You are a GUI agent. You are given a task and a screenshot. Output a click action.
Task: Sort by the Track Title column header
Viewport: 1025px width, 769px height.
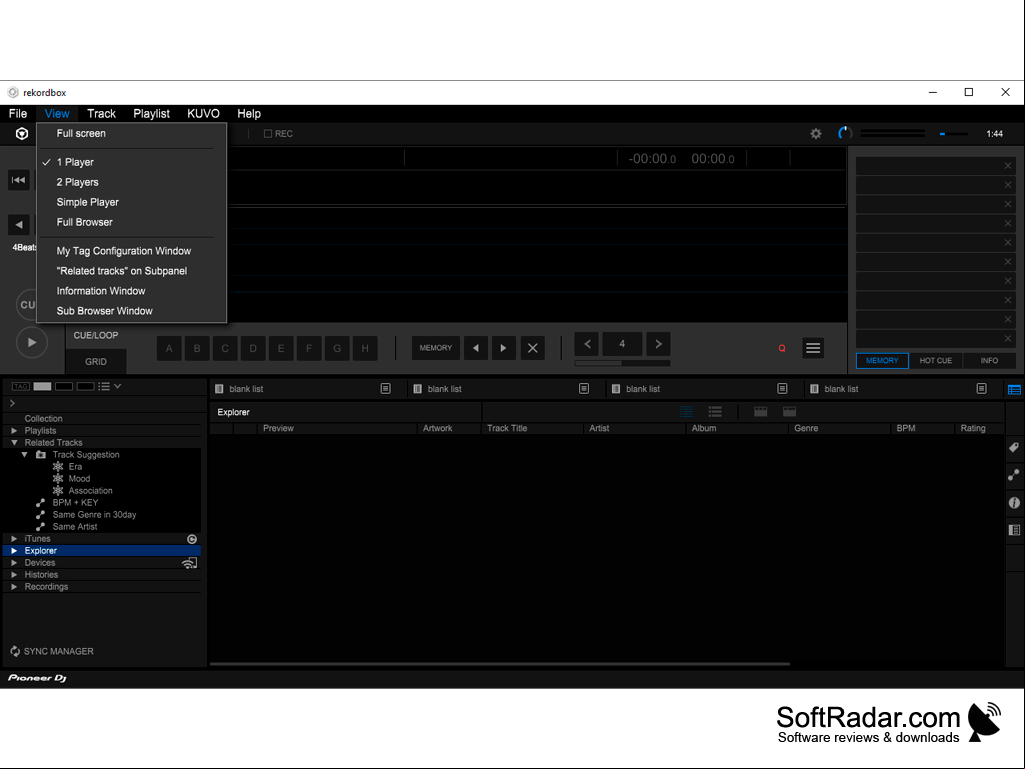point(532,428)
